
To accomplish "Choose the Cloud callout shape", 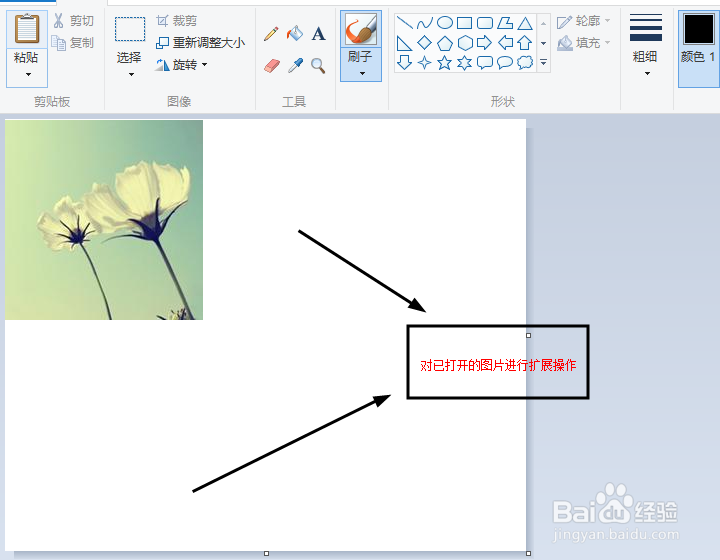I will click(525, 62).
